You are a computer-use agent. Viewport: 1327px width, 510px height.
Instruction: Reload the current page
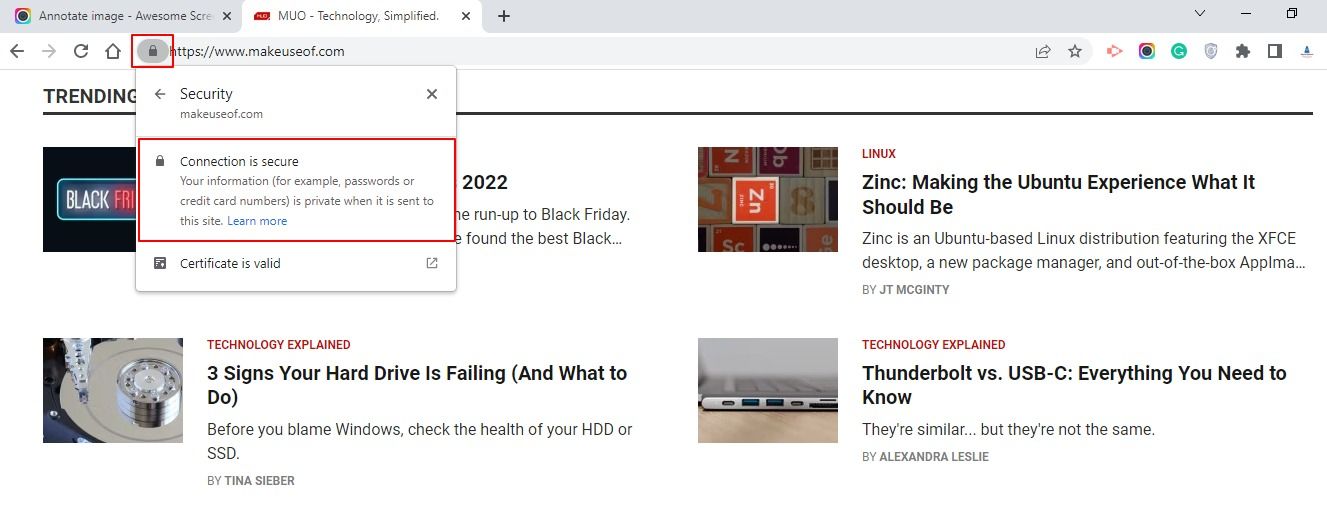click(x=81, y=51)
